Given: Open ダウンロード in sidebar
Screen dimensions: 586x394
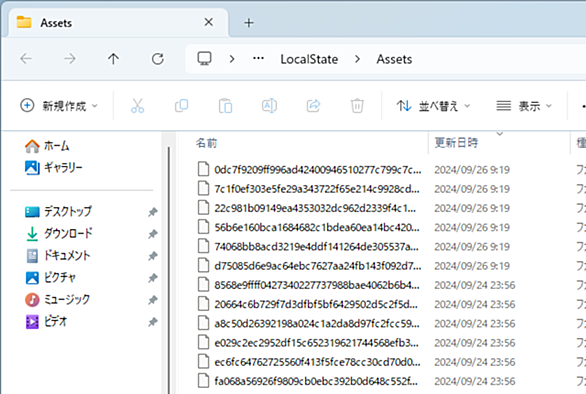Looking at the screenshot, I should (59, 234).
